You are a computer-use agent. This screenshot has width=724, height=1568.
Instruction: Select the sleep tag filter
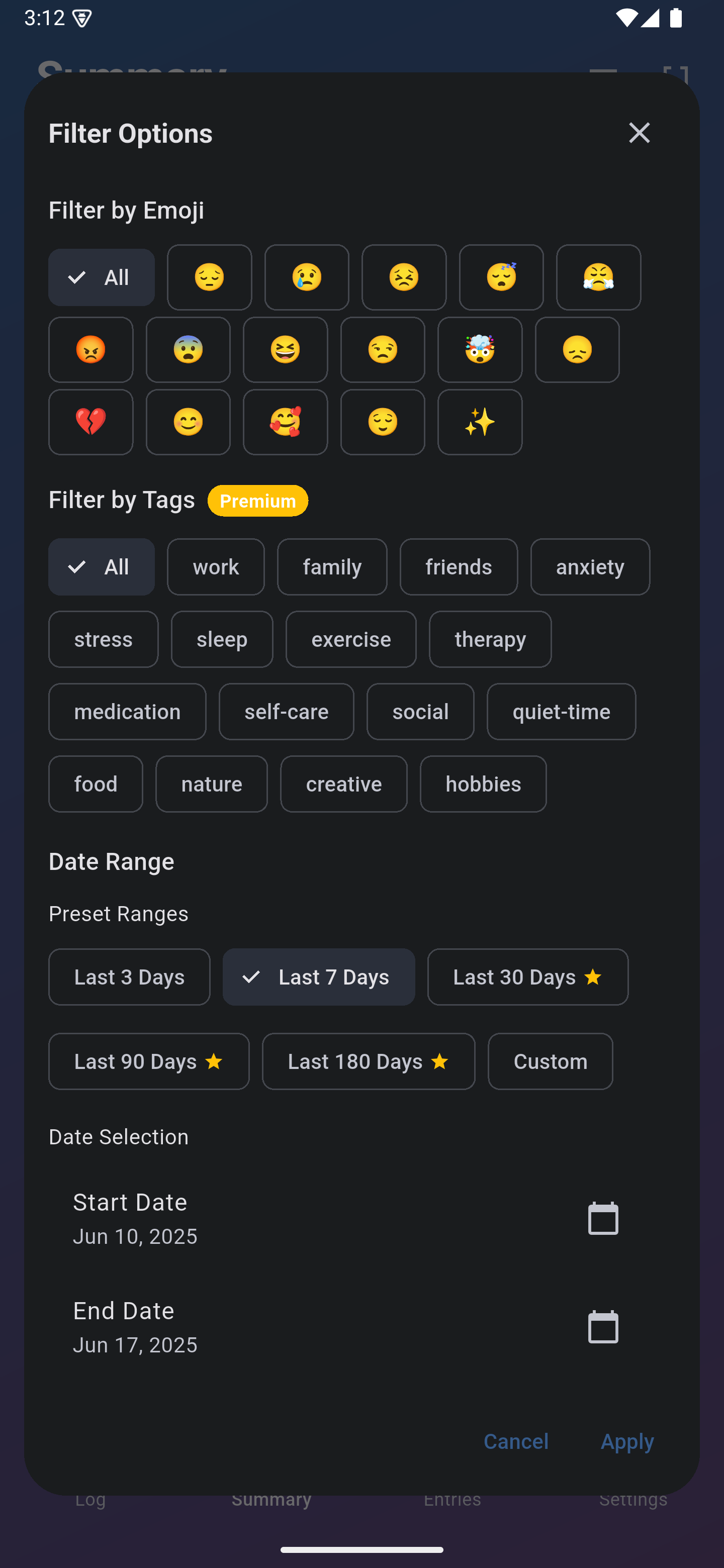click(x=222, y=639)
